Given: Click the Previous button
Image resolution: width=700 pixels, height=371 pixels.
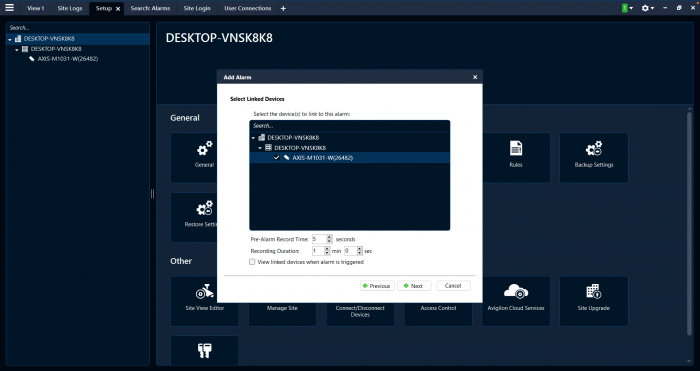Looking at the screenshot, I should coord(377,286).
